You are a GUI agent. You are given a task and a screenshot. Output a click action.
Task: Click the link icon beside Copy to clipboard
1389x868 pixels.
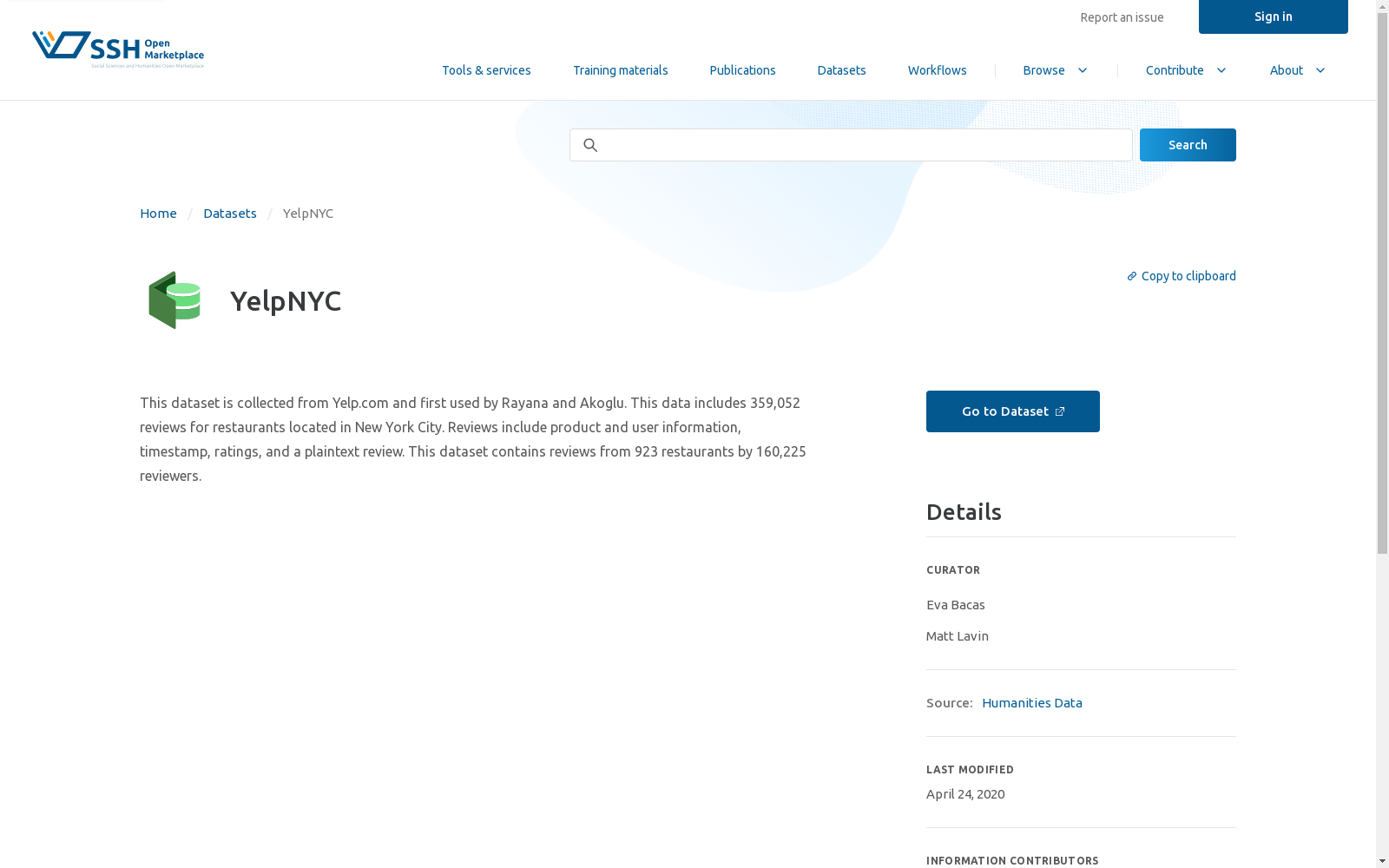[x=1132, y=276]
